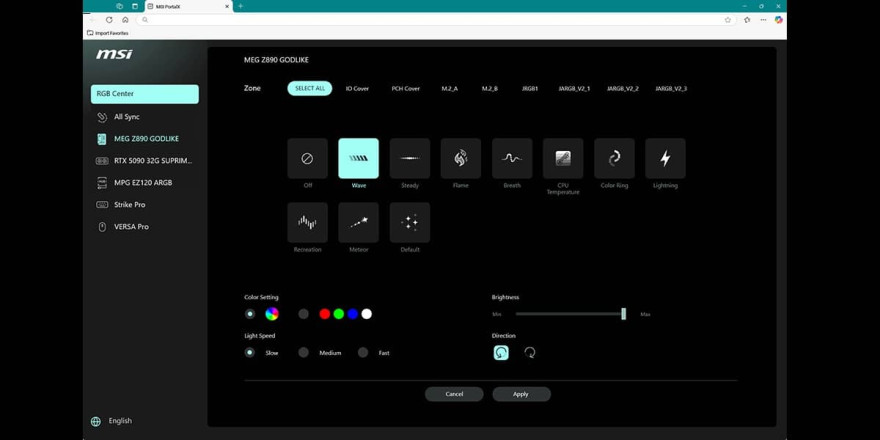Select the JARGB_V2_3 zone
The image size is (880, 440).
click(x=671, y=89)
